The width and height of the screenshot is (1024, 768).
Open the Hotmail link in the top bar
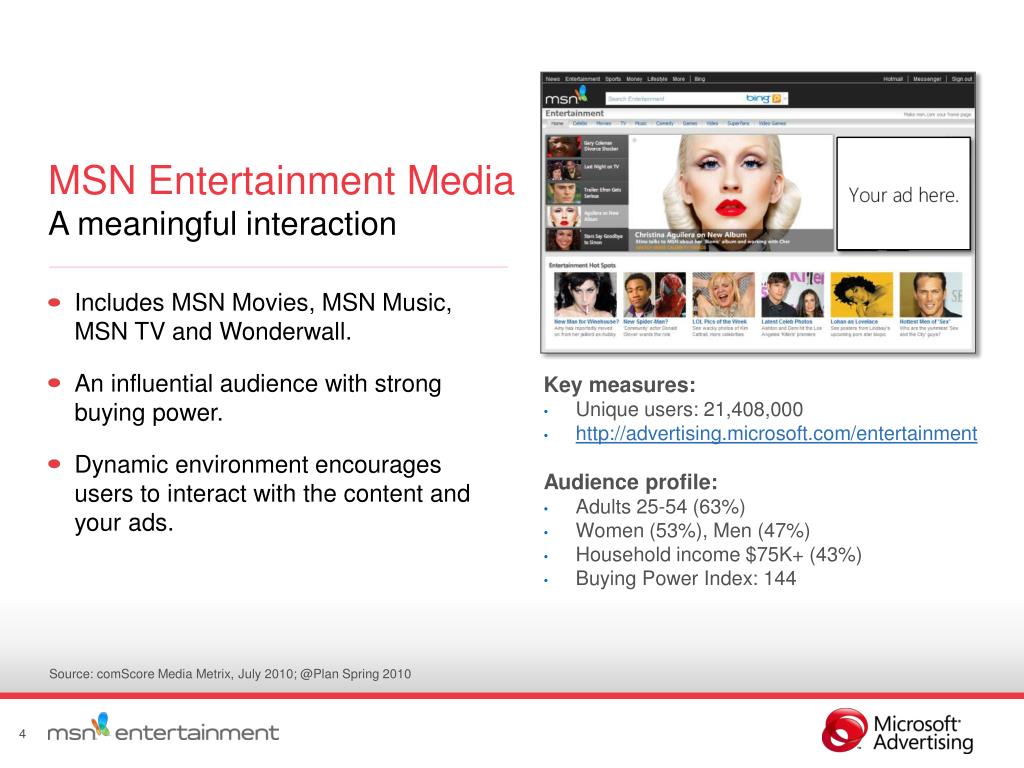coord(893,79)
